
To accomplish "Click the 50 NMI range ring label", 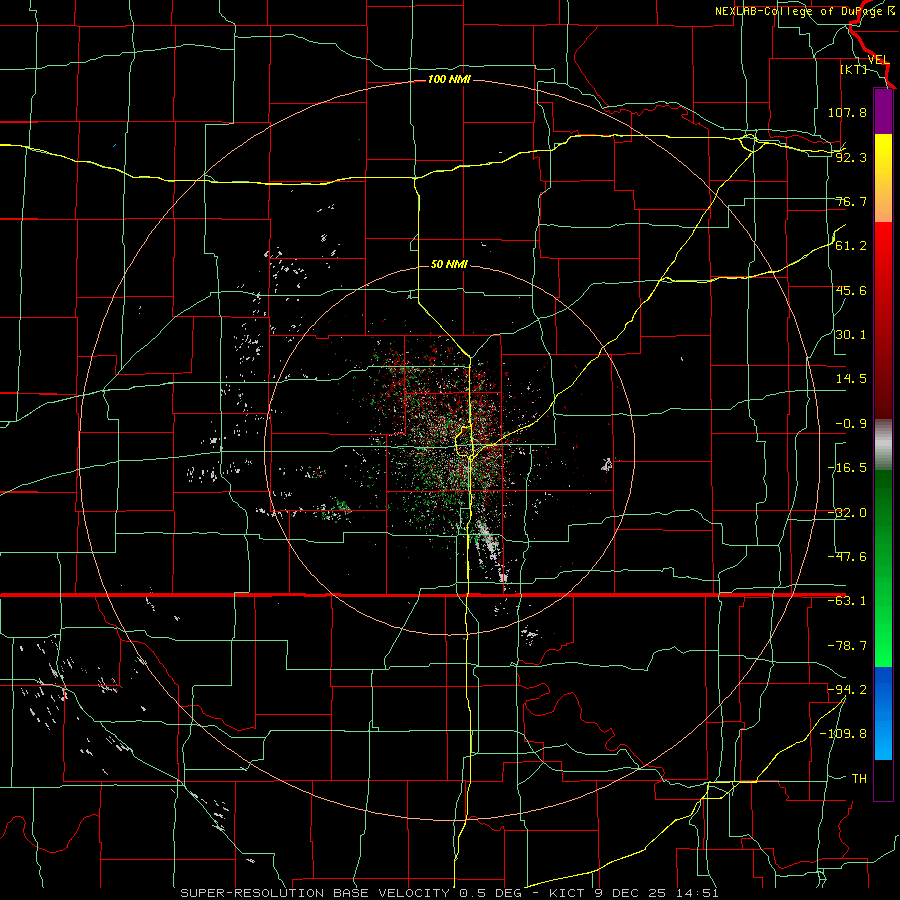I will click(449, 264).
